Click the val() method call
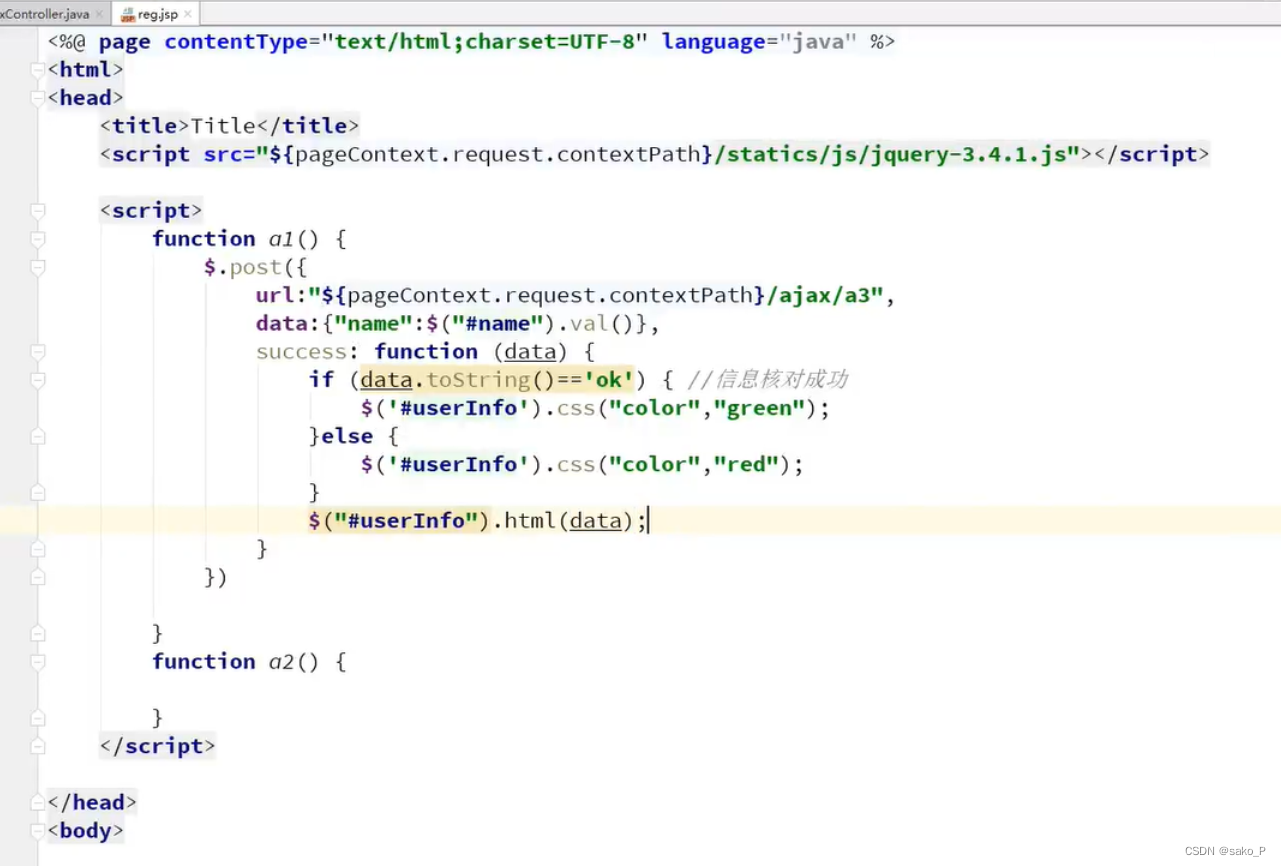1281x866 pixels. tap(602, 324)
